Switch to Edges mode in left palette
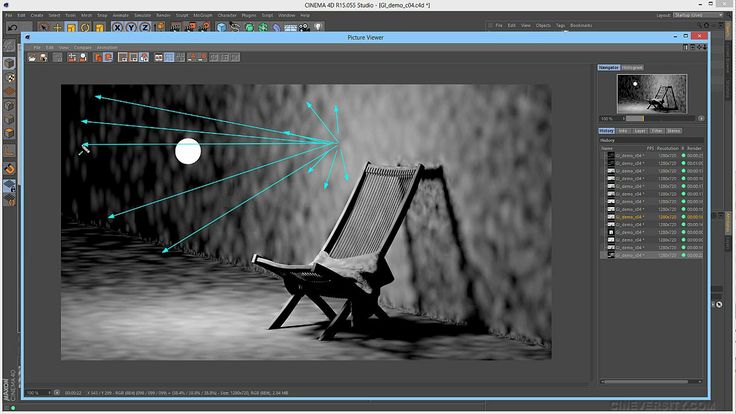Image resolution: width=736 pixels, height=414 pixels. click(9, 119)
